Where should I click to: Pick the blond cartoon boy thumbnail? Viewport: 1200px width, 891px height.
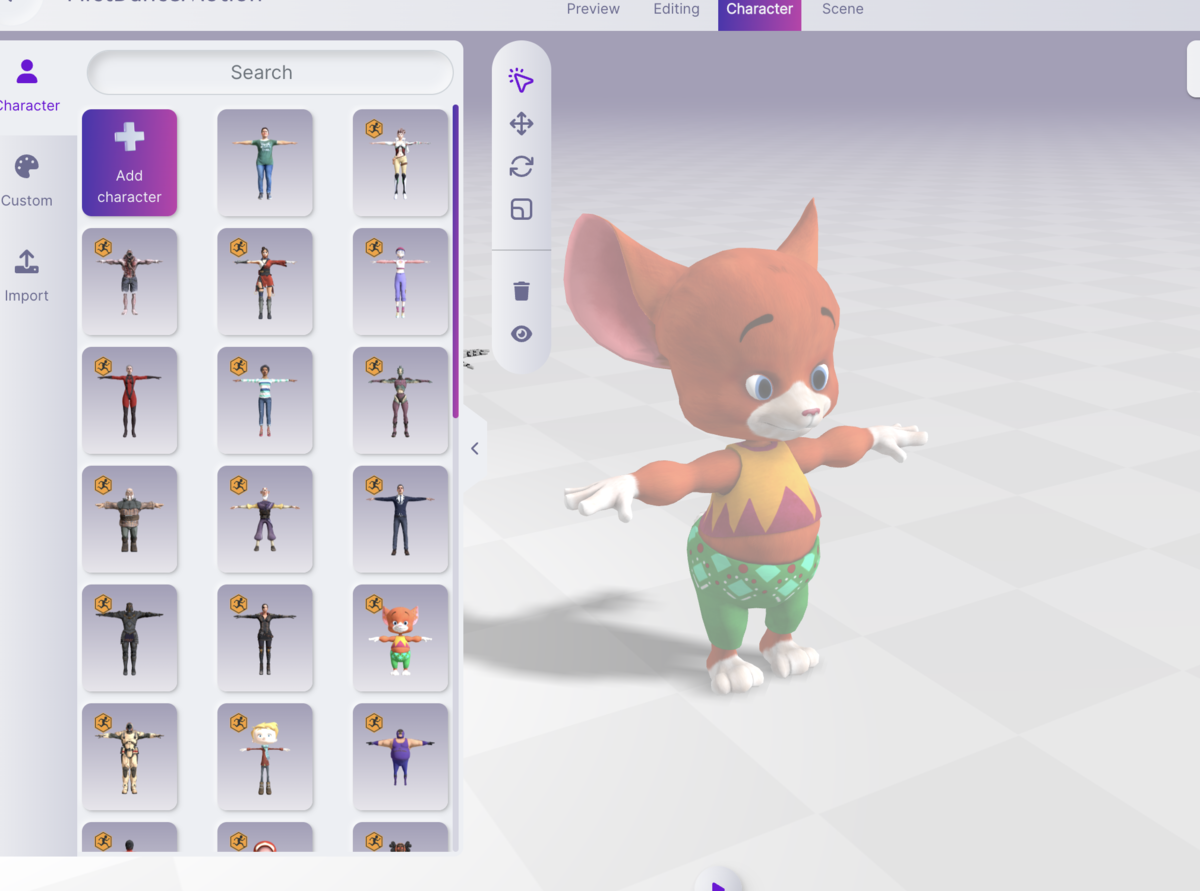pyautogui.click(x=265, y=757)
